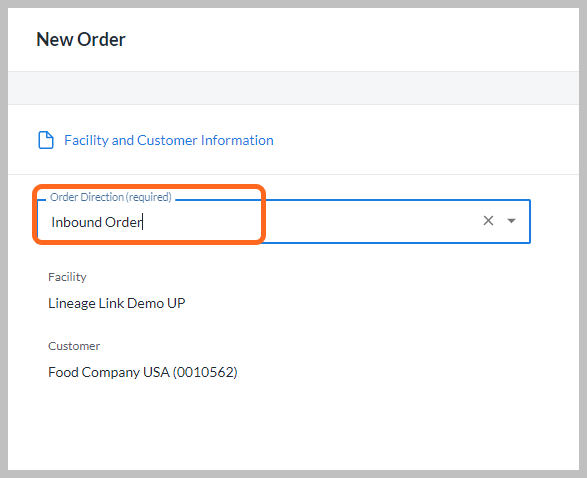The height and width of the screenshot is (478, 587).
Task: Select the Inbound Order text value
Action: point(97,222)
